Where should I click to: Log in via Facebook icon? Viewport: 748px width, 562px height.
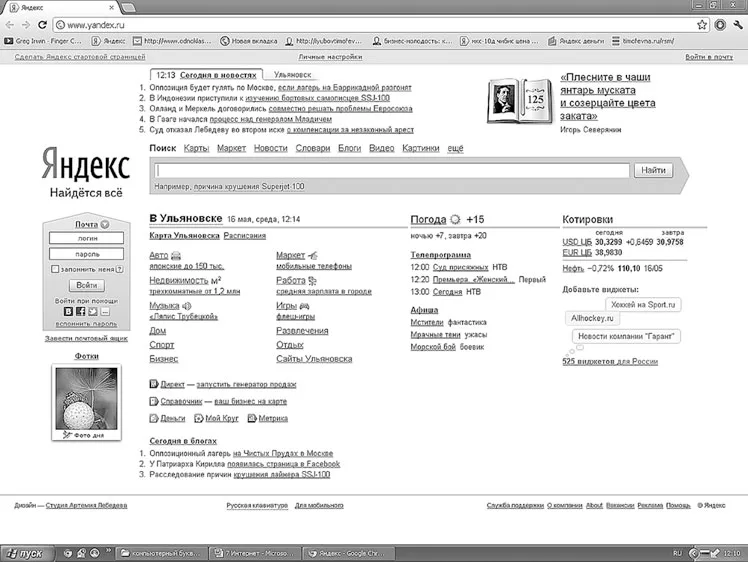coord(81,312)
